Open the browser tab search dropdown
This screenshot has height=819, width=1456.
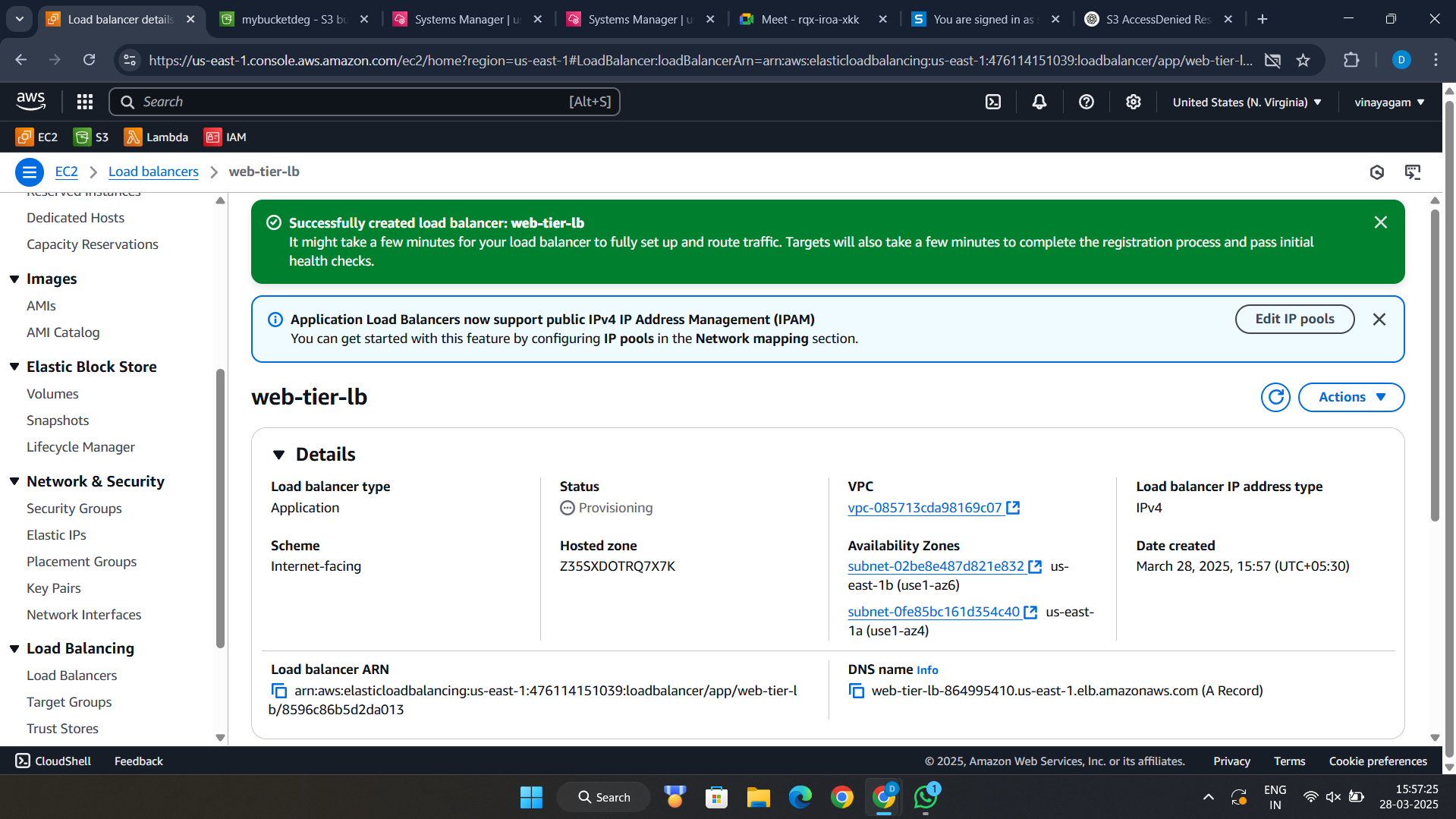(20, 19)
